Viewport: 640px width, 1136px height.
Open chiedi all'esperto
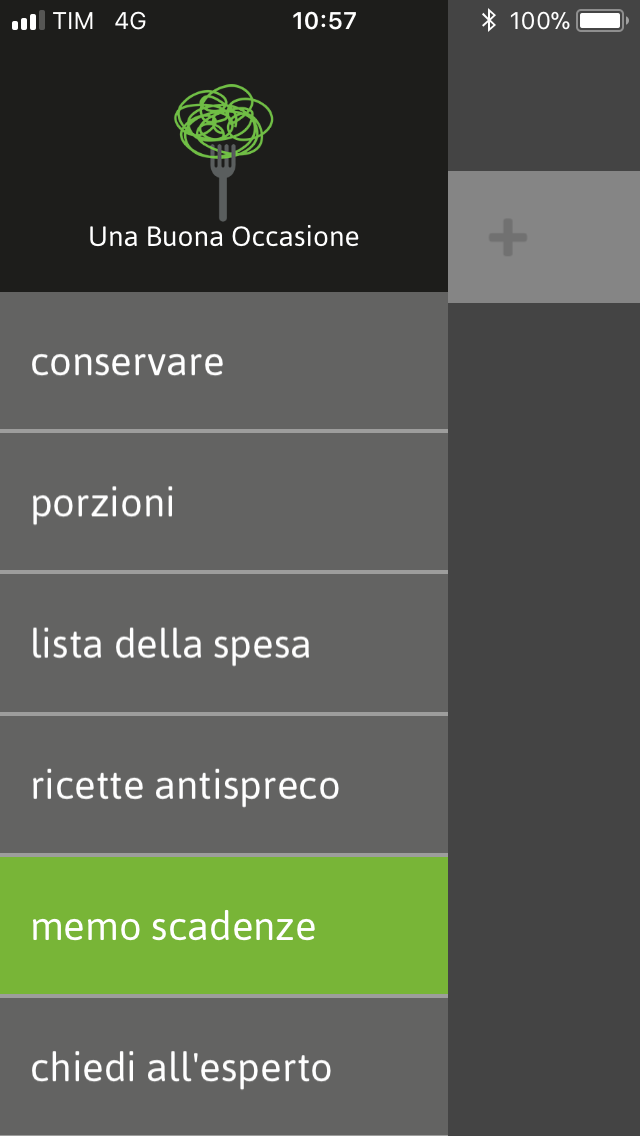pos(224,1068)
